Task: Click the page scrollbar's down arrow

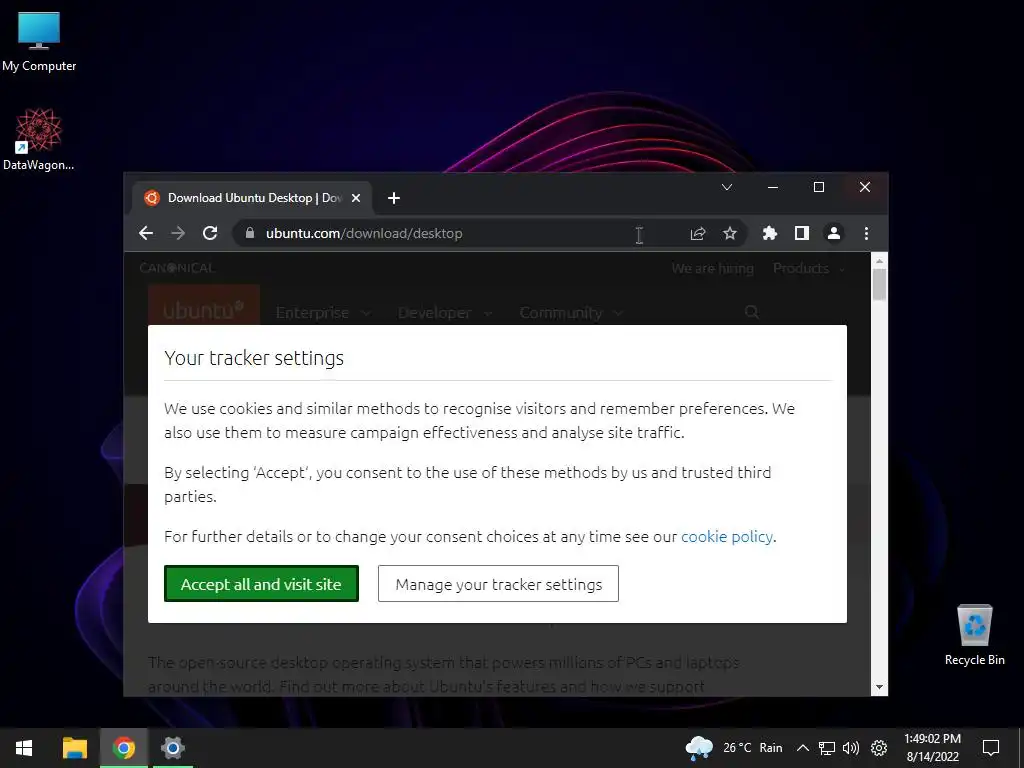Action: pos(879,687)
